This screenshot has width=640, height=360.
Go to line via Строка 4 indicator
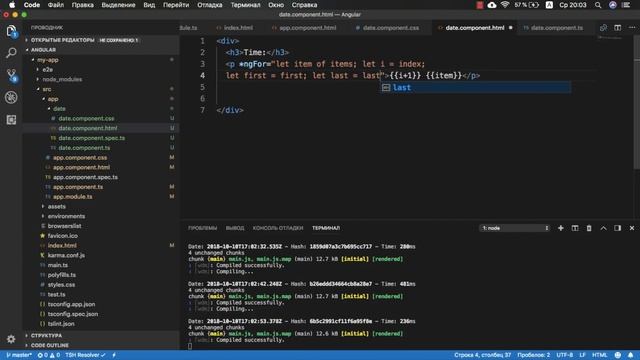482,355
